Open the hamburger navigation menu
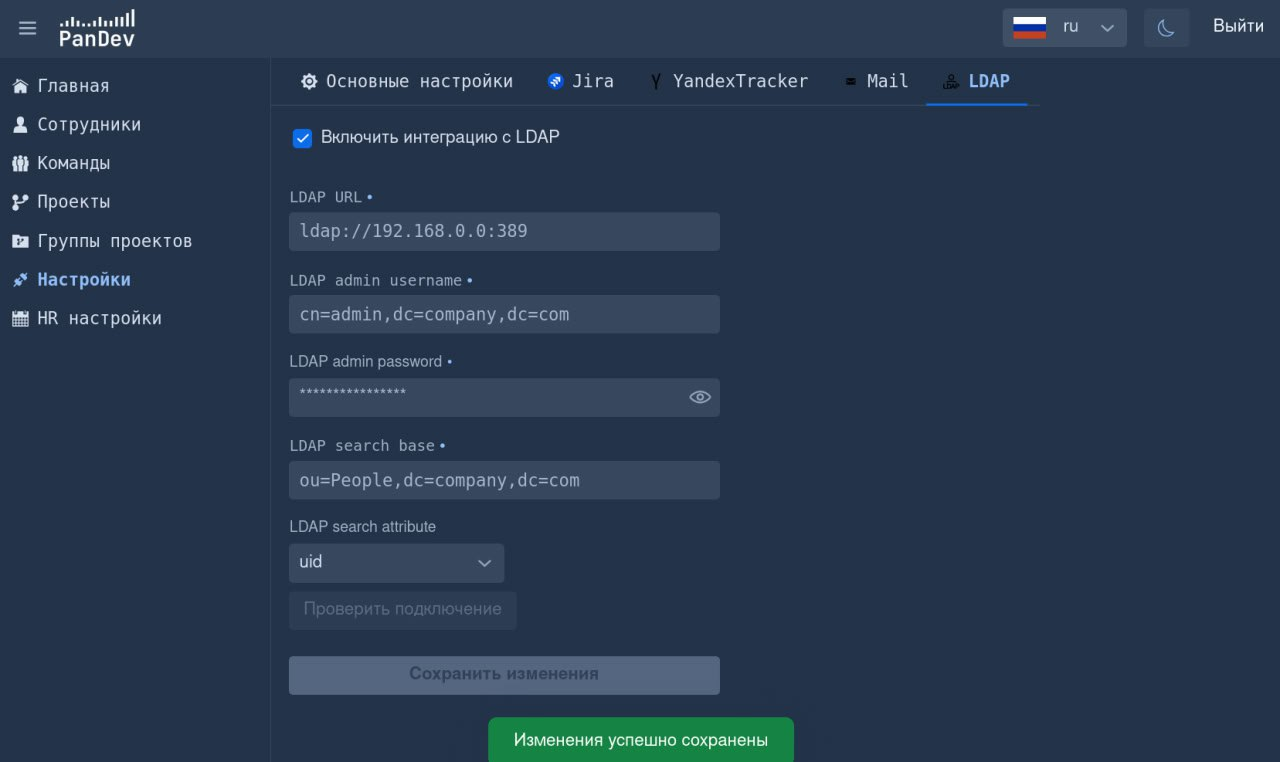Image resolution: width=1280 pixels, height=762 pixels. (27, 27)
